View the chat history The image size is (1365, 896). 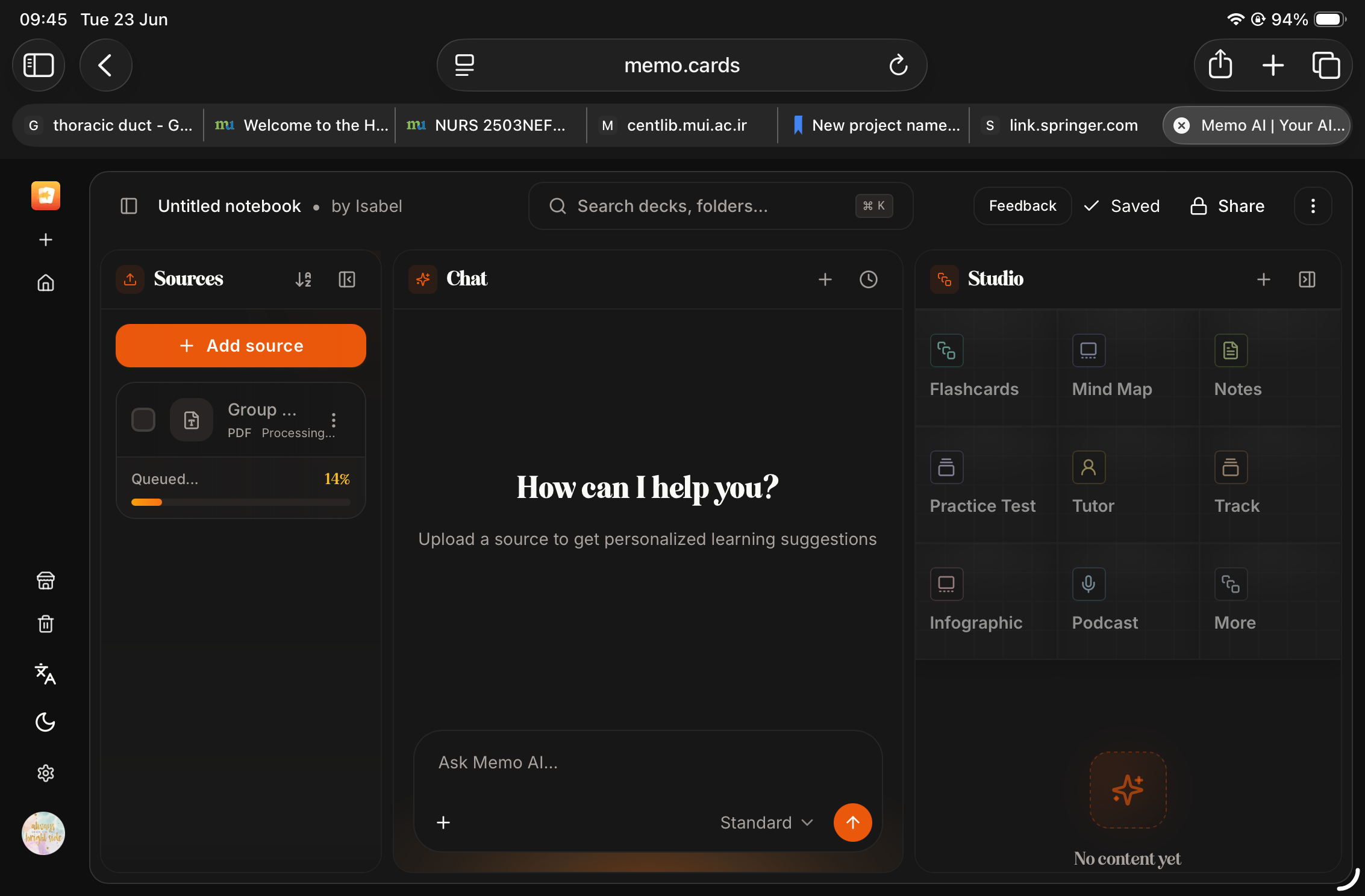869,279
